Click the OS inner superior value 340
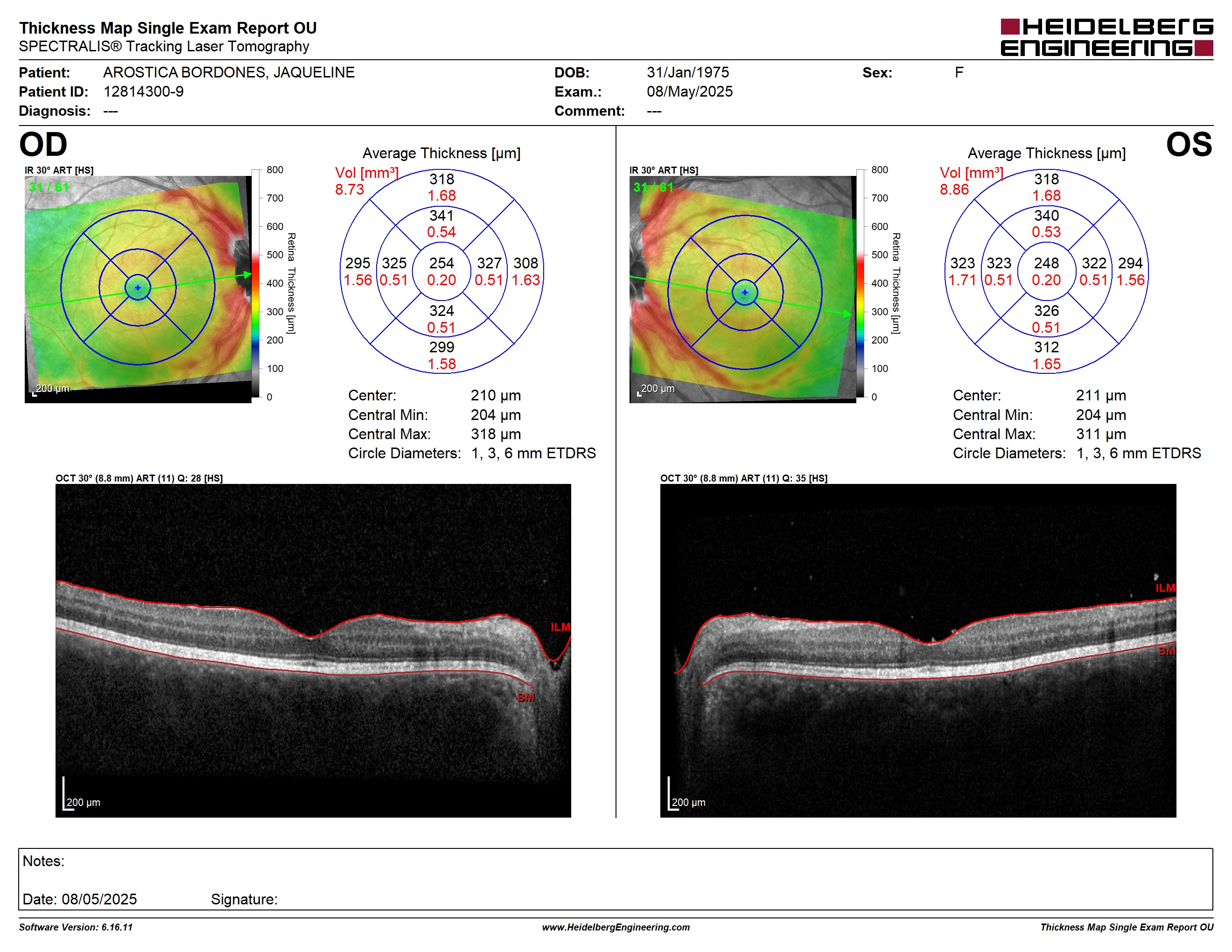This screenshot has height=952, width=1232. point(1046,216)
